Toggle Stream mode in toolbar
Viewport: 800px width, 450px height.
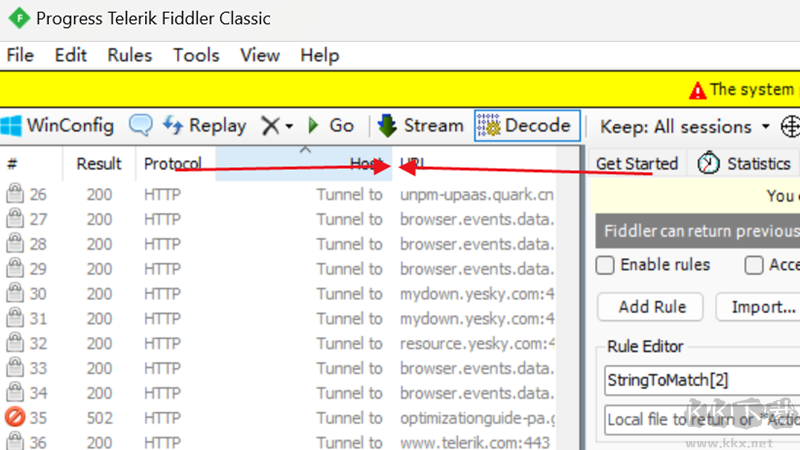[x=420, y=126]
